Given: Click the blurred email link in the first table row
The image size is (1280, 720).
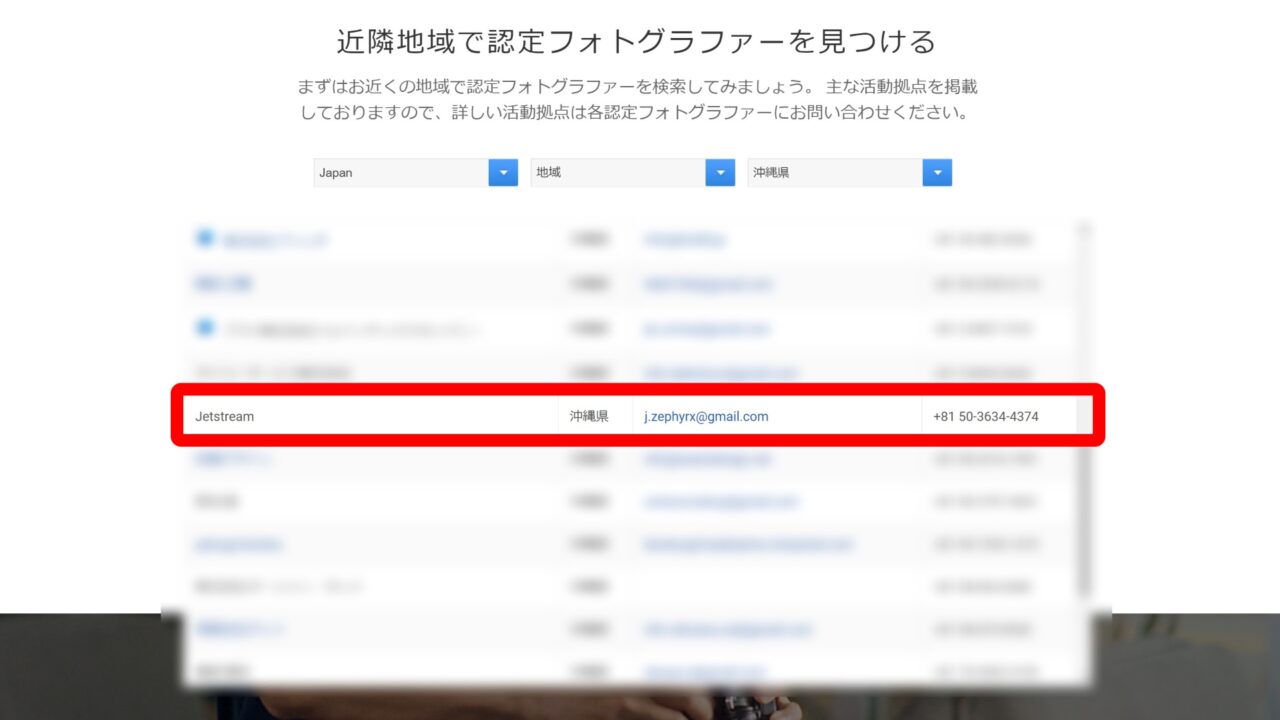Looking at the screenshot, I should pyautogui.click(x=685, y=240).
